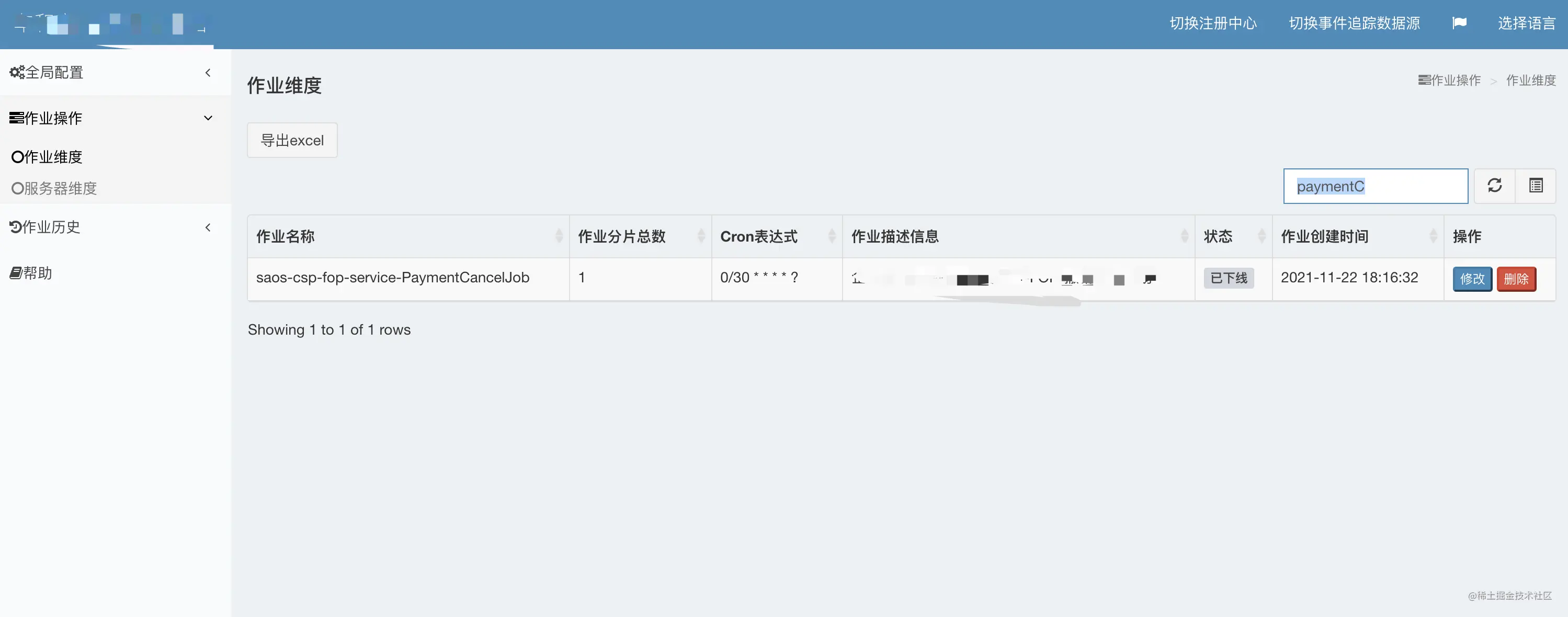Focus the paymentC search field
This screenshot has width=1568, height=617.
[x=1376, y=186]
